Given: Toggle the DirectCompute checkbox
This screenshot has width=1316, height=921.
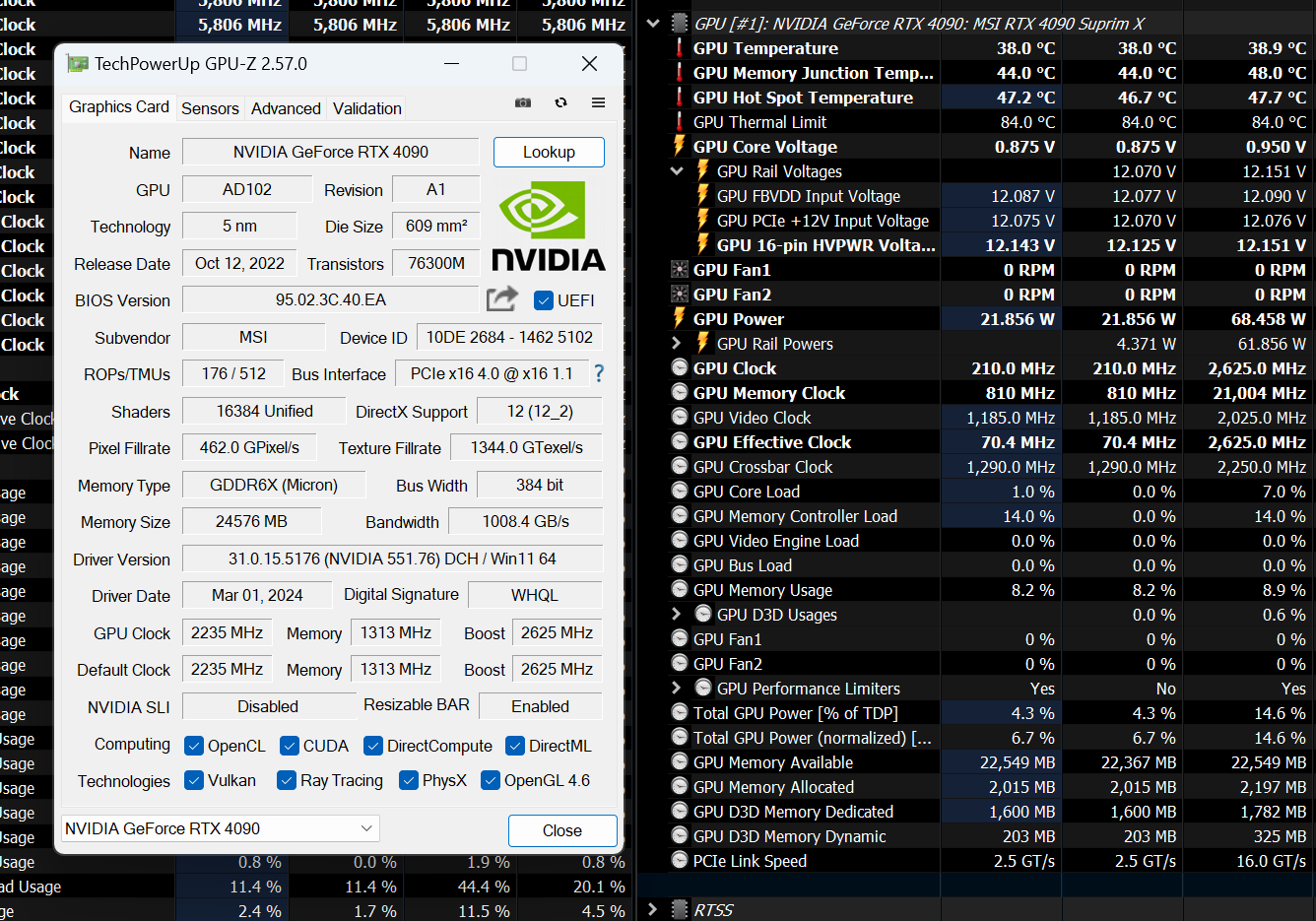Looking at the screenshot, I should (x=373, y=747).
